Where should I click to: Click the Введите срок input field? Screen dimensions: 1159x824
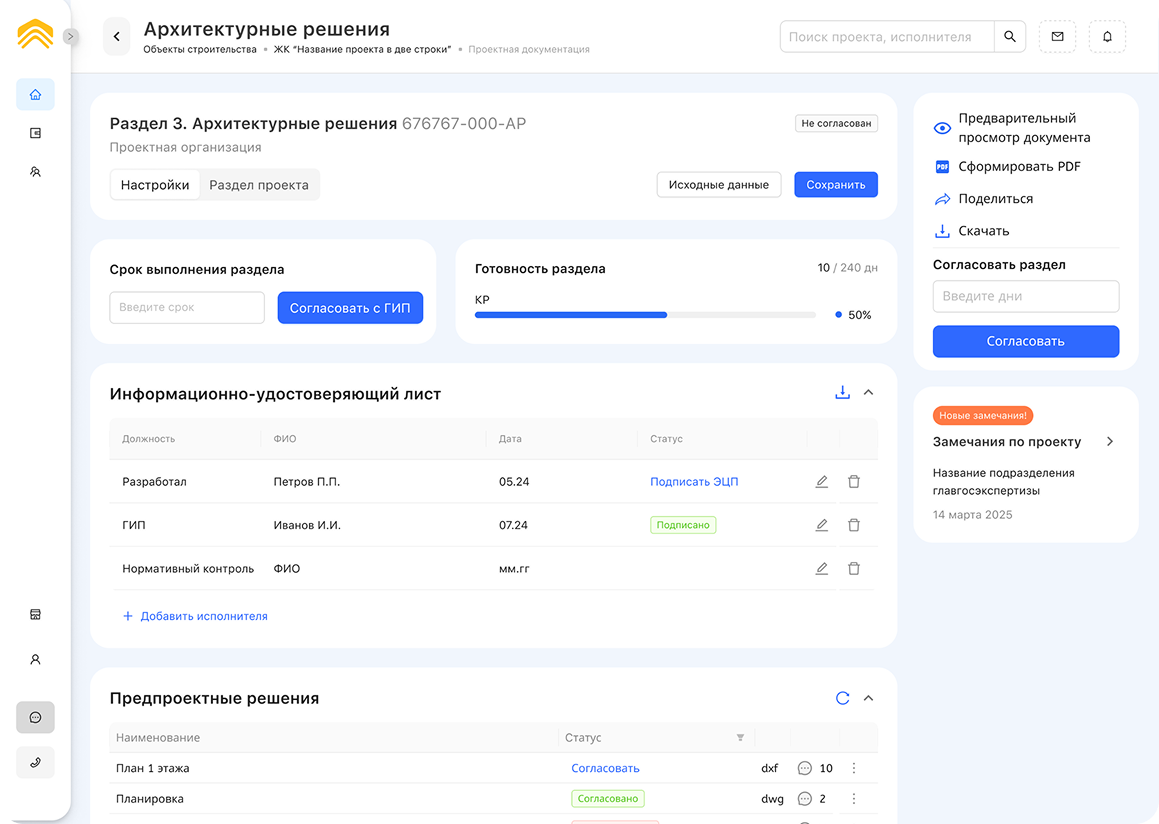[x=187, y=308]
